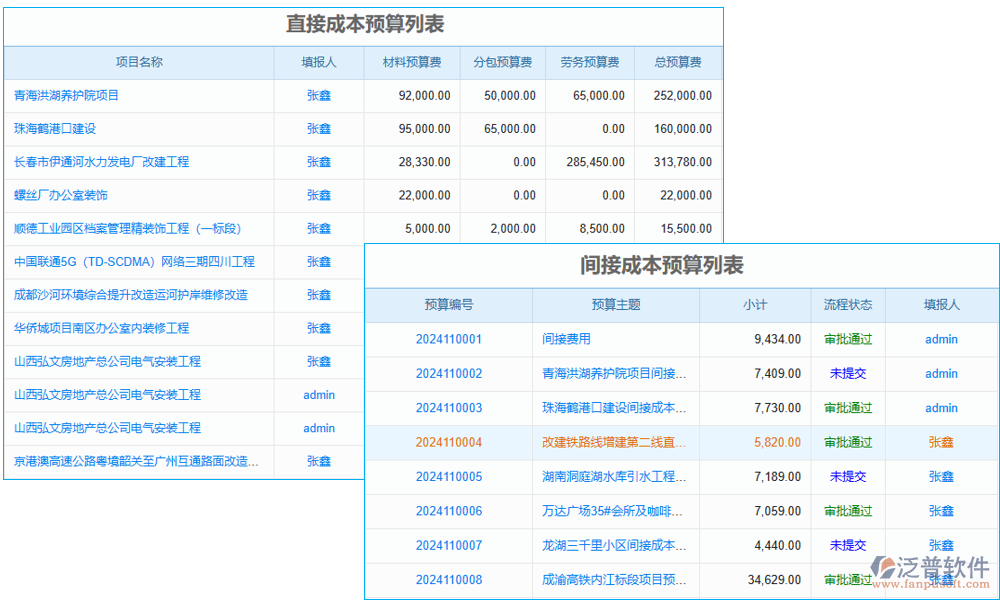Open budget number 2024110001
Image resolution: width=1000 pixels, height=600 pixels.
coord(449,339)
